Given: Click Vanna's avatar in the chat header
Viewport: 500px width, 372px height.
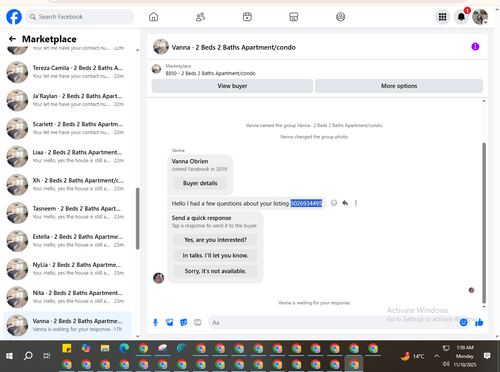Looking at the screenshot, I should point(161,47).
